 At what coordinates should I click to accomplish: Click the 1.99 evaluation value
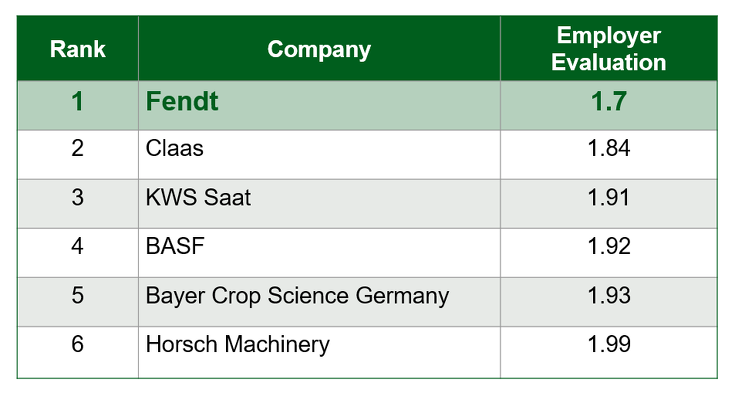[608, 344]
